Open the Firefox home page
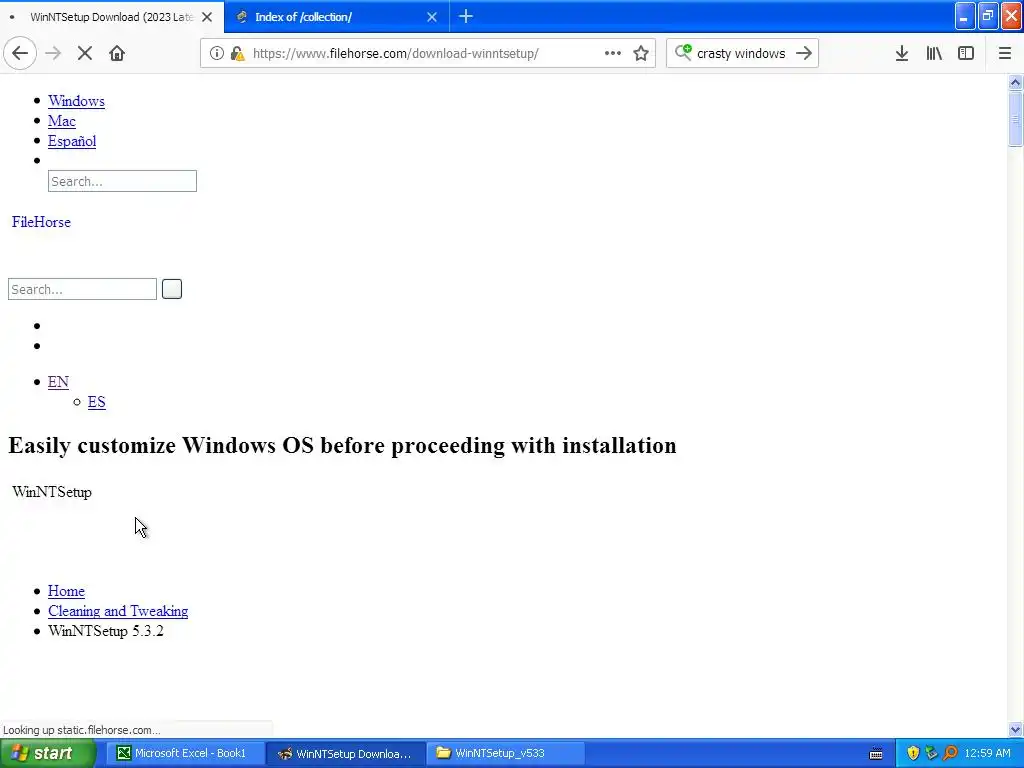Screen dimensions: 1024x768 click(x=117, y=54)
